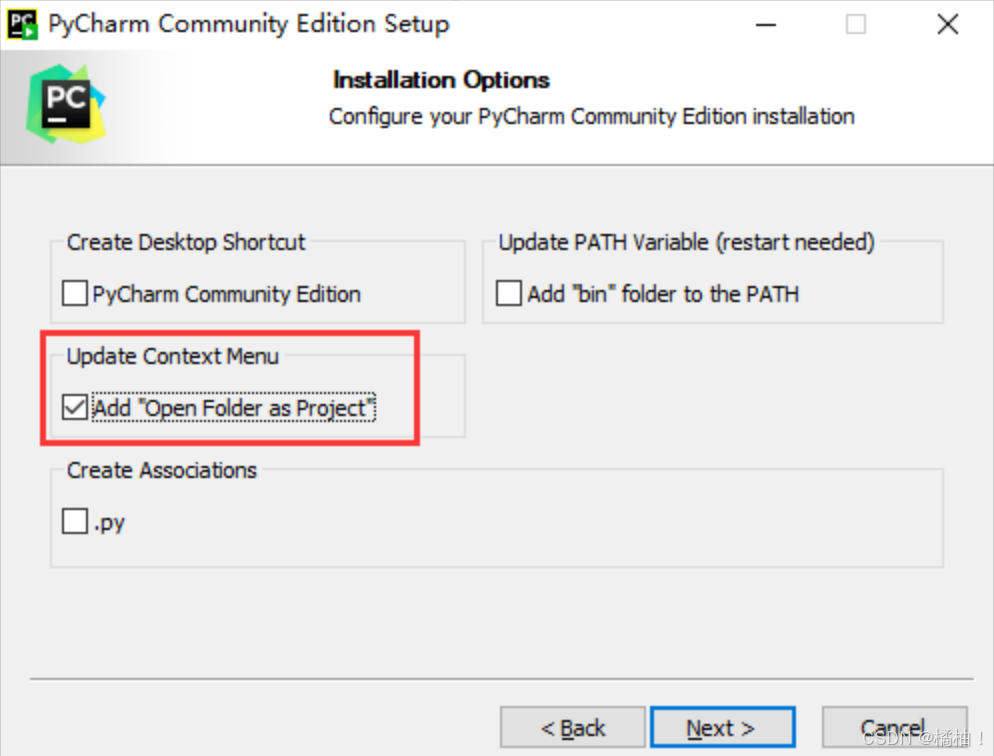Minimize the setup window
This screenshot has height=756, width=994.
pyautogui.click(x=766, y=25)
